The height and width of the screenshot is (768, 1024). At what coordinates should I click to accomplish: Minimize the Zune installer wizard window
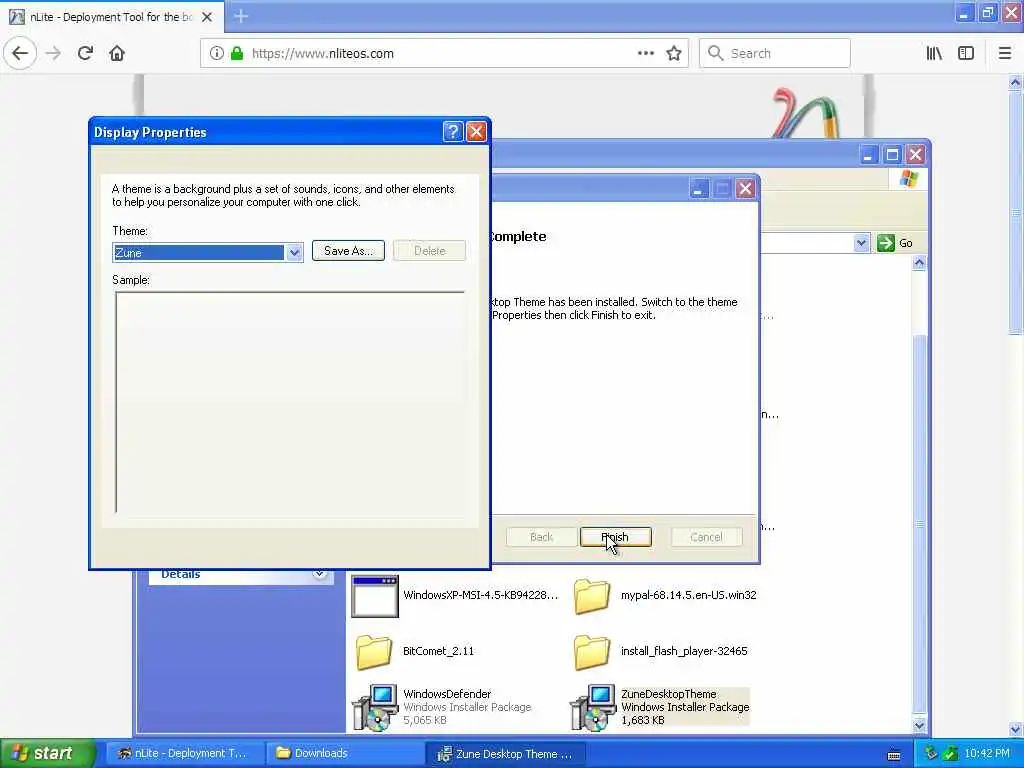[699, 189]
